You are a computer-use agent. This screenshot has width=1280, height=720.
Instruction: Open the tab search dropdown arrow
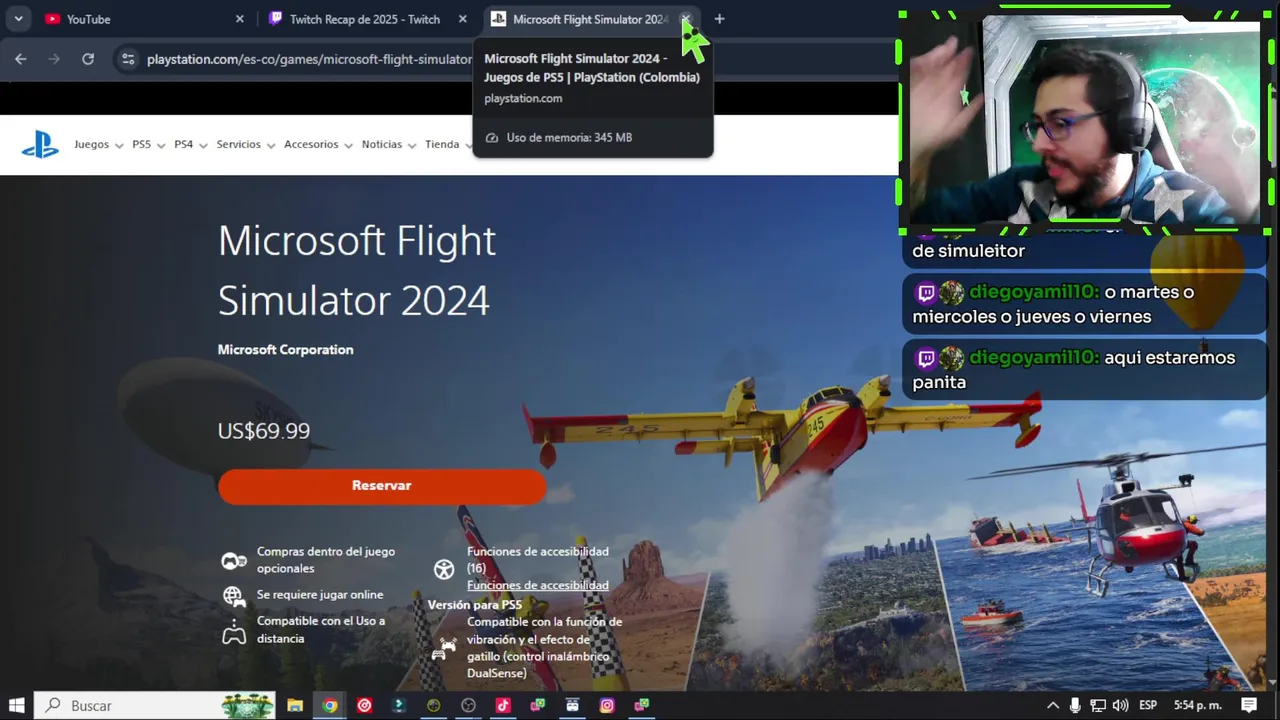coord(18,19)
